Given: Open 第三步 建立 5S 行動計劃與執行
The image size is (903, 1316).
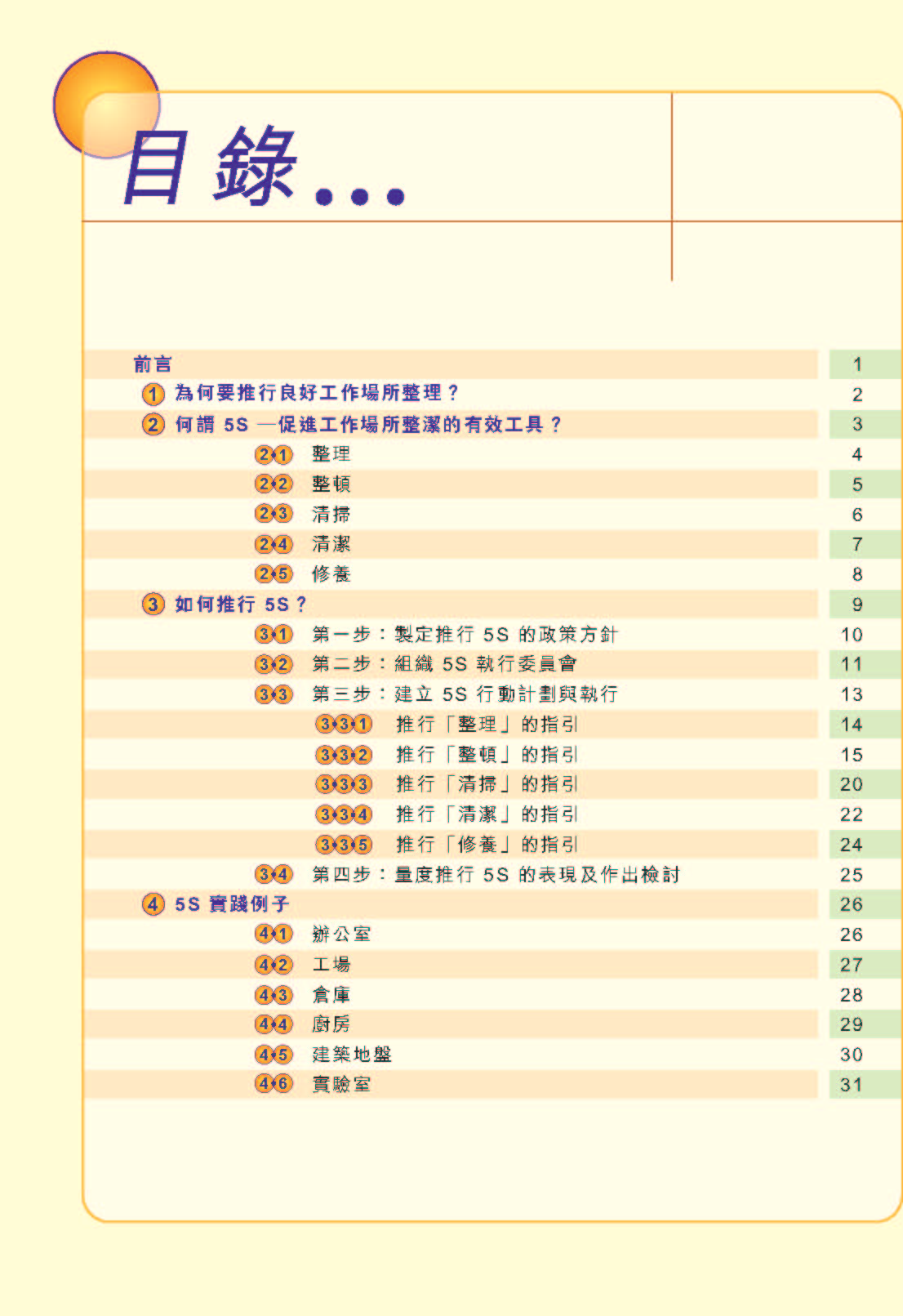Looking at the screenshot, I should click(x=465, y=694).
